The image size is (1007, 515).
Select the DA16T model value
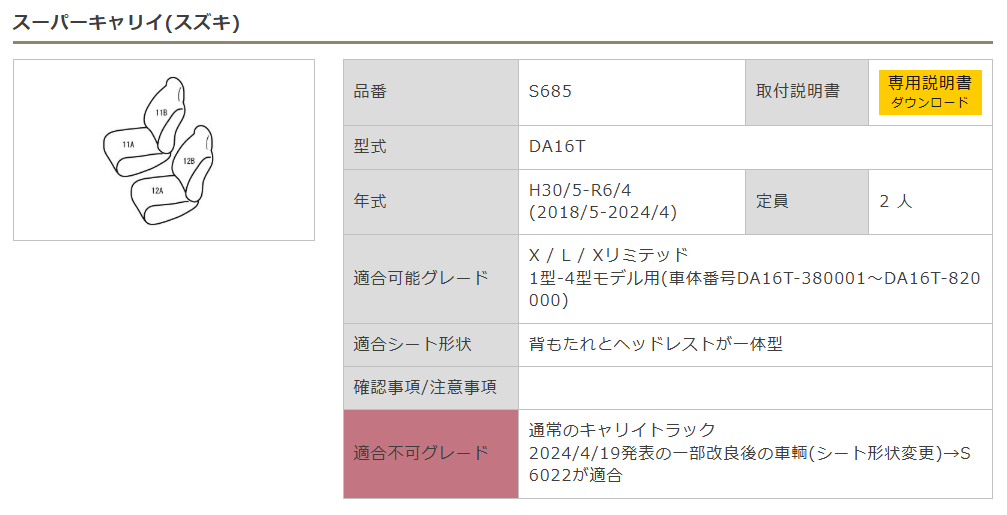click(x=557, y=147)
